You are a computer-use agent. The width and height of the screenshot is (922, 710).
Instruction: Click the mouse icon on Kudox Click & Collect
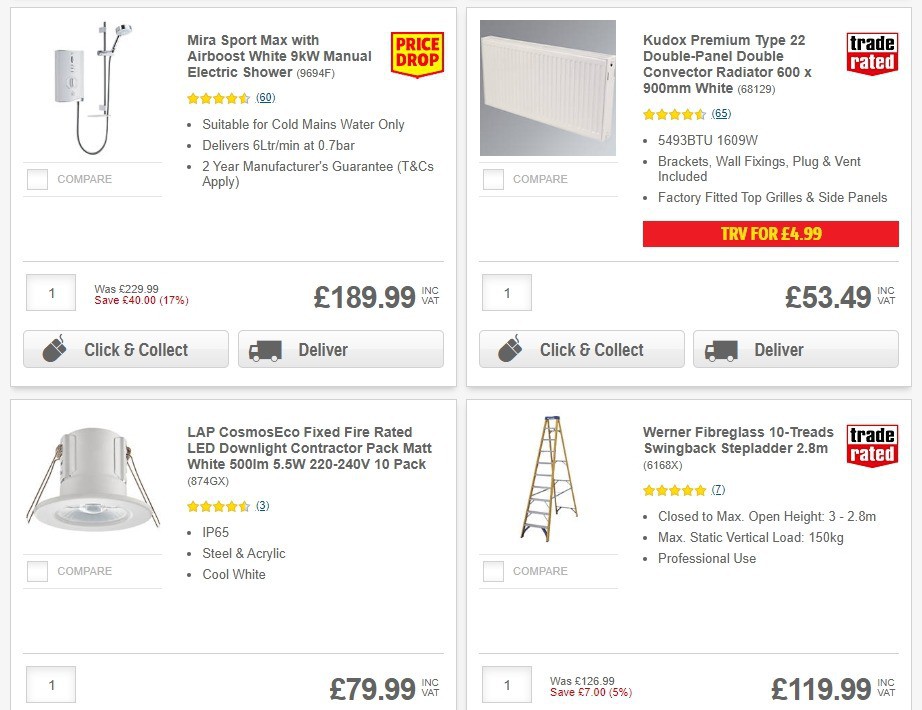pos(509,350)
